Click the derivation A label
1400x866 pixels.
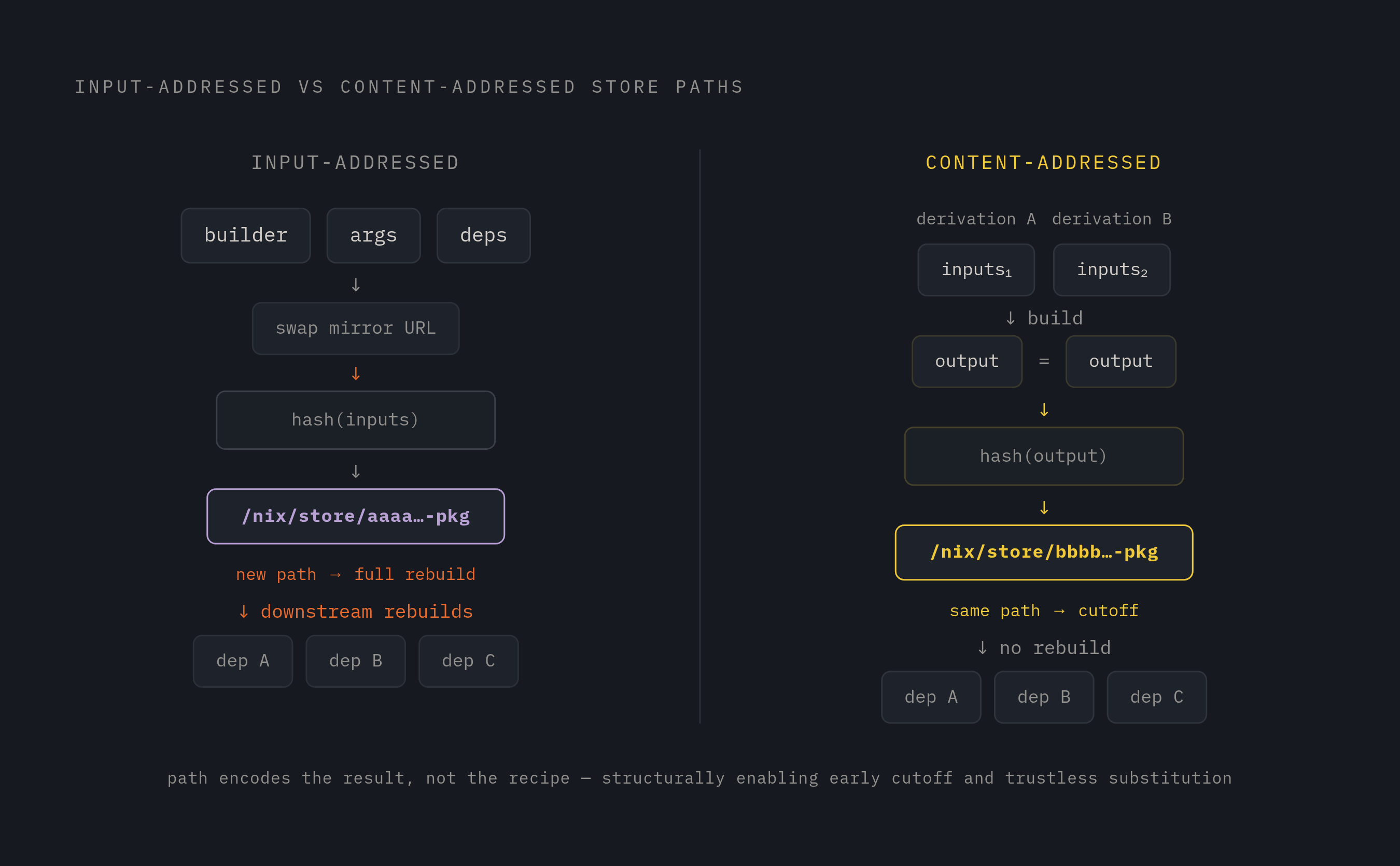(x=976, y=219)
